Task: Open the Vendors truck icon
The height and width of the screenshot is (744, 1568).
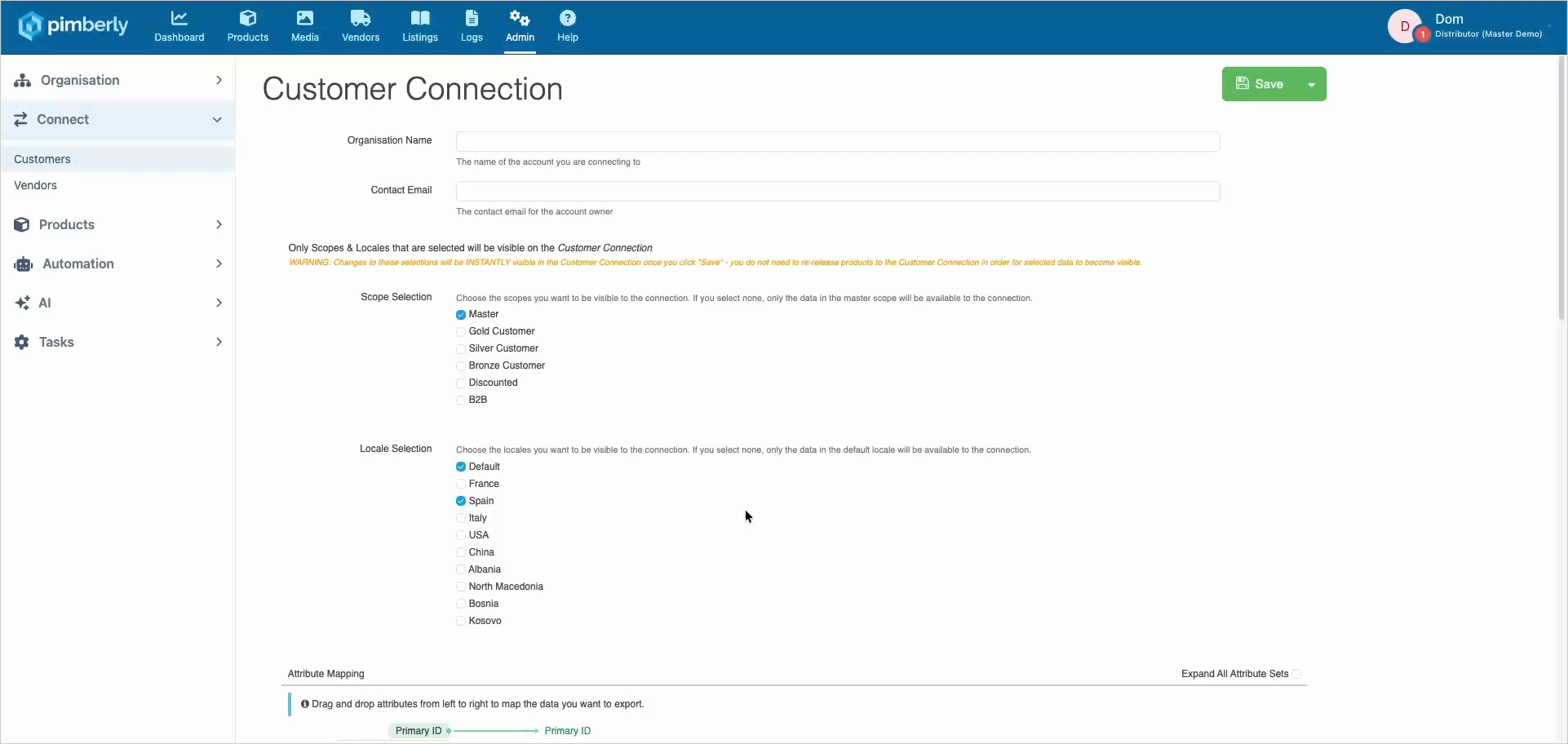Action: (361, 18)
